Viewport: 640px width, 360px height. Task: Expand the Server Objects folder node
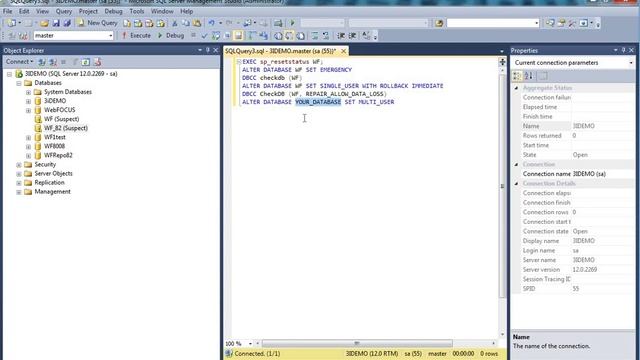(x=19, y=174)
